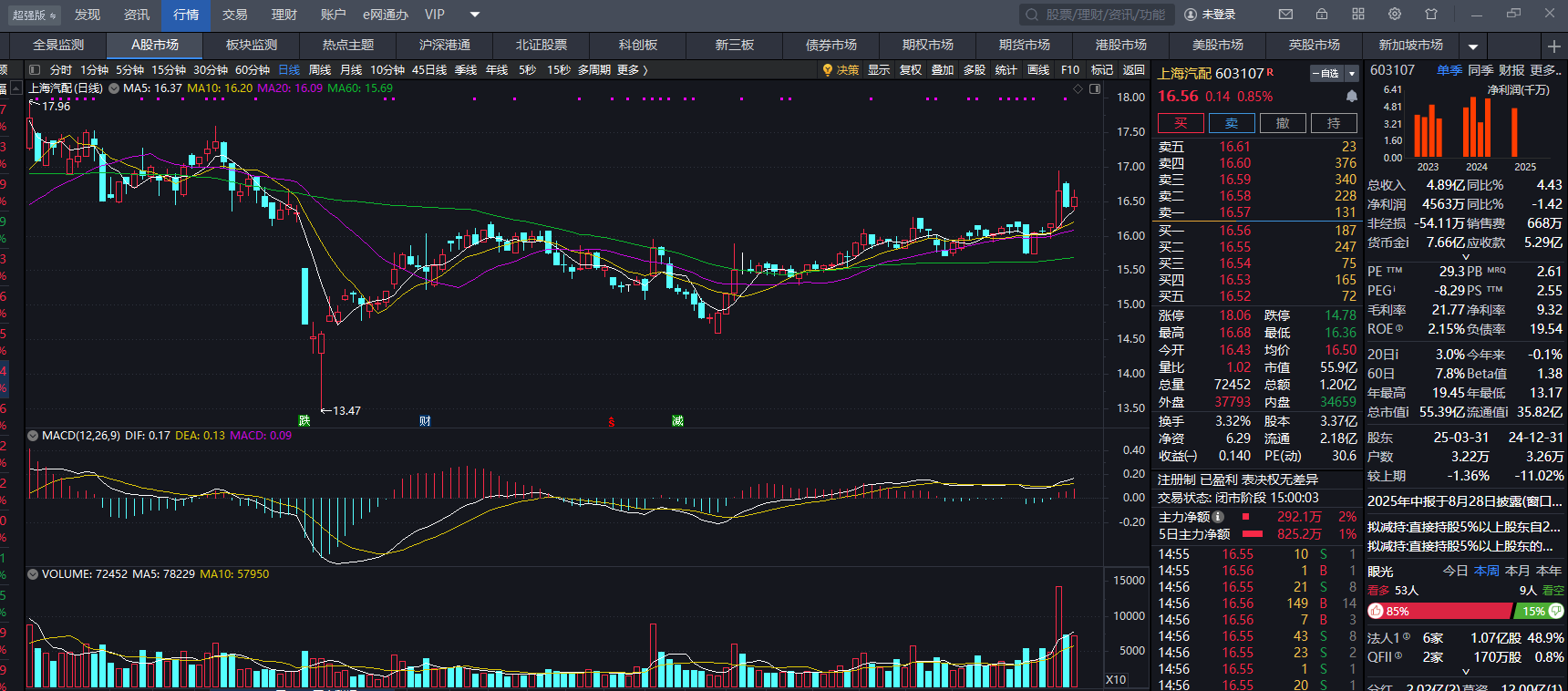Open 2025年中报 disclosure notice line
The width and height of the screenshot is (1568, 691).
[x=1464, y=501]
